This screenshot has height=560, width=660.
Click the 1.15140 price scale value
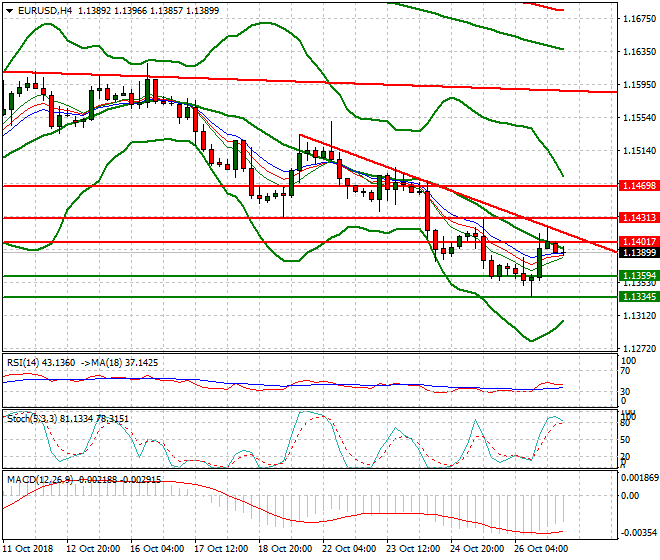(639, 151)
